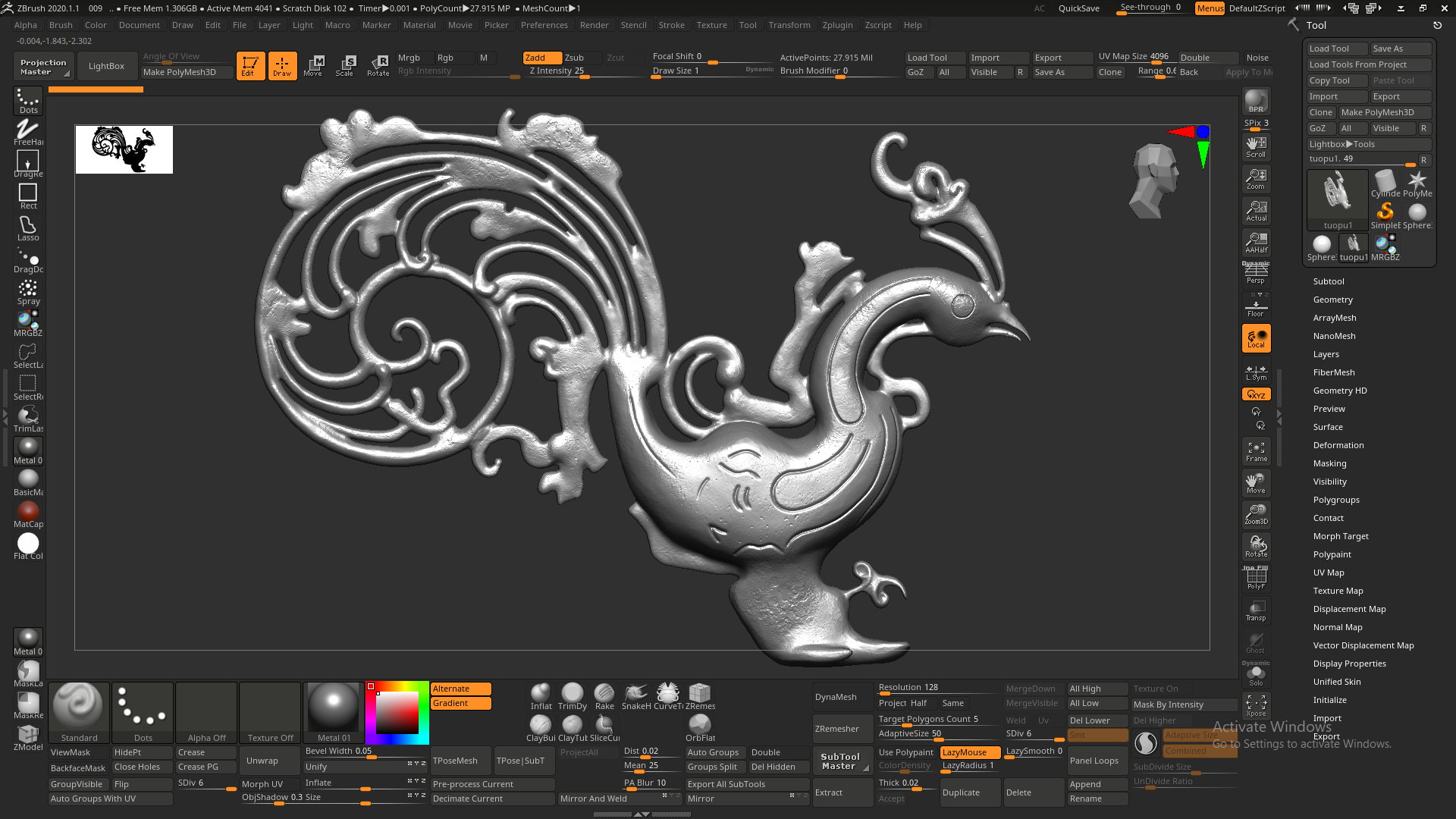Click the reference image thumbnail
This screenshot has height=819, width=1456.
pos(124,149)
